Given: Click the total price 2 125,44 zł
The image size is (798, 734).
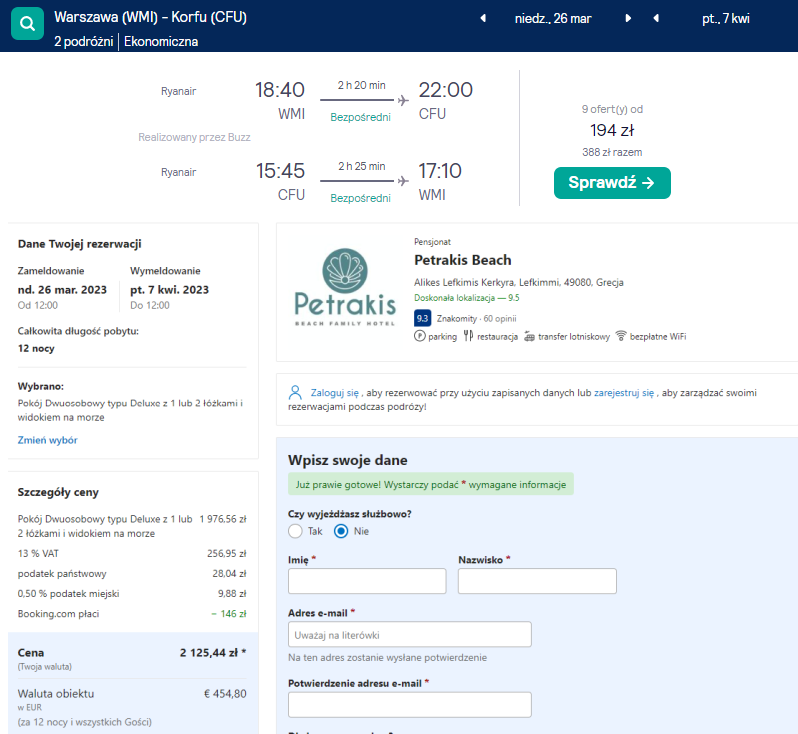Looking at the screenshot, I should (x=213, y=653).
